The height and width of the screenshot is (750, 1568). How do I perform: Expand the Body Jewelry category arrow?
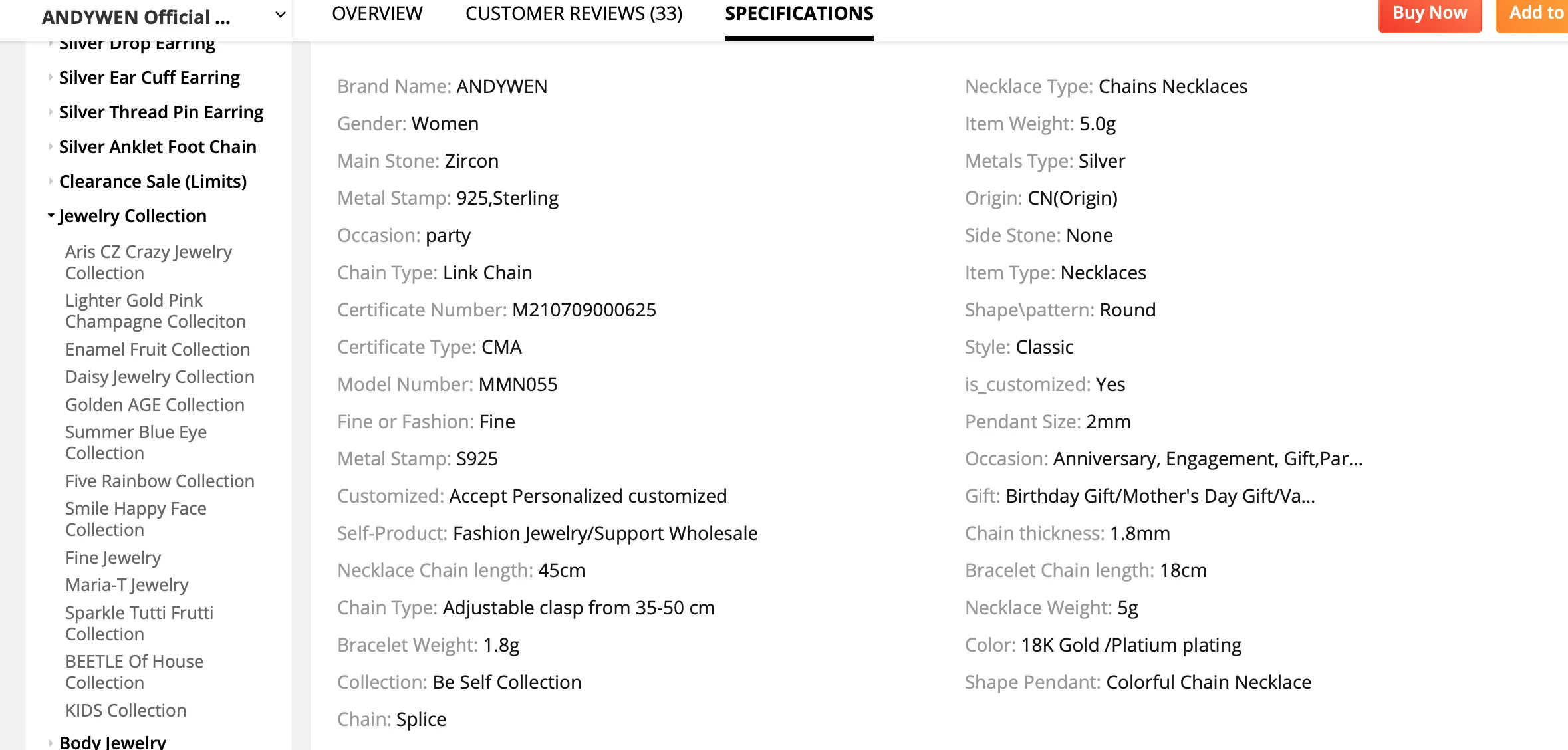[51, 743]
